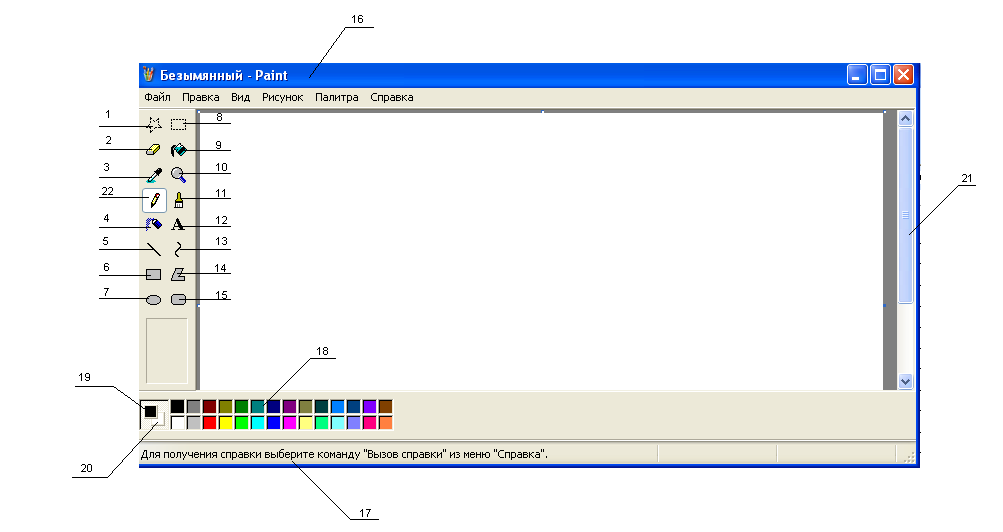Click the vertical scrollbar down arrow
Image resolution: width=1003 pixels, height=532 pixels.
(x=905, y=382)
